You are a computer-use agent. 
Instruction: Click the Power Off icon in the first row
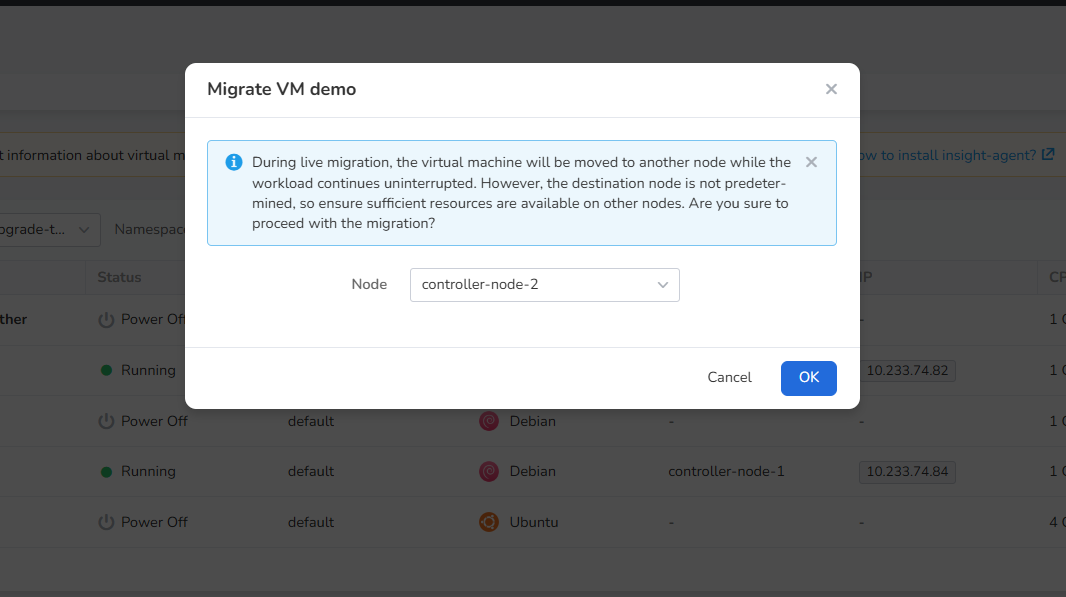coord(106,320)
